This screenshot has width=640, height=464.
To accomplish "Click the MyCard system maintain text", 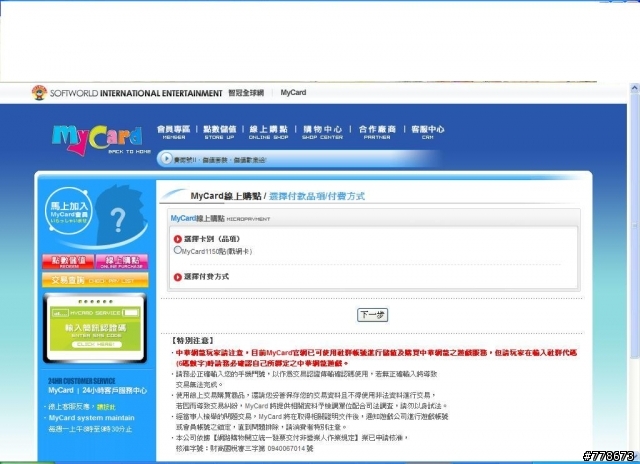I will point(91,418).
